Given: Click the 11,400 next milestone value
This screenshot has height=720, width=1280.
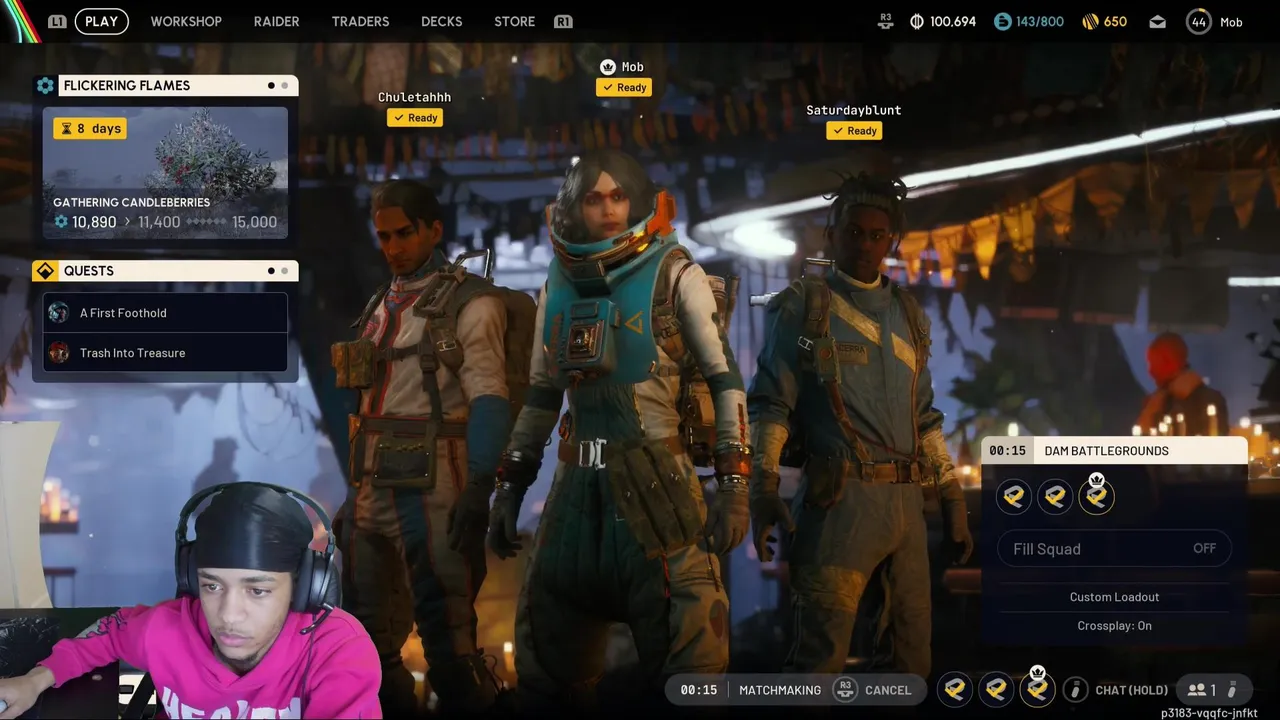Looking at the screenshot, I should click(159, 222).
